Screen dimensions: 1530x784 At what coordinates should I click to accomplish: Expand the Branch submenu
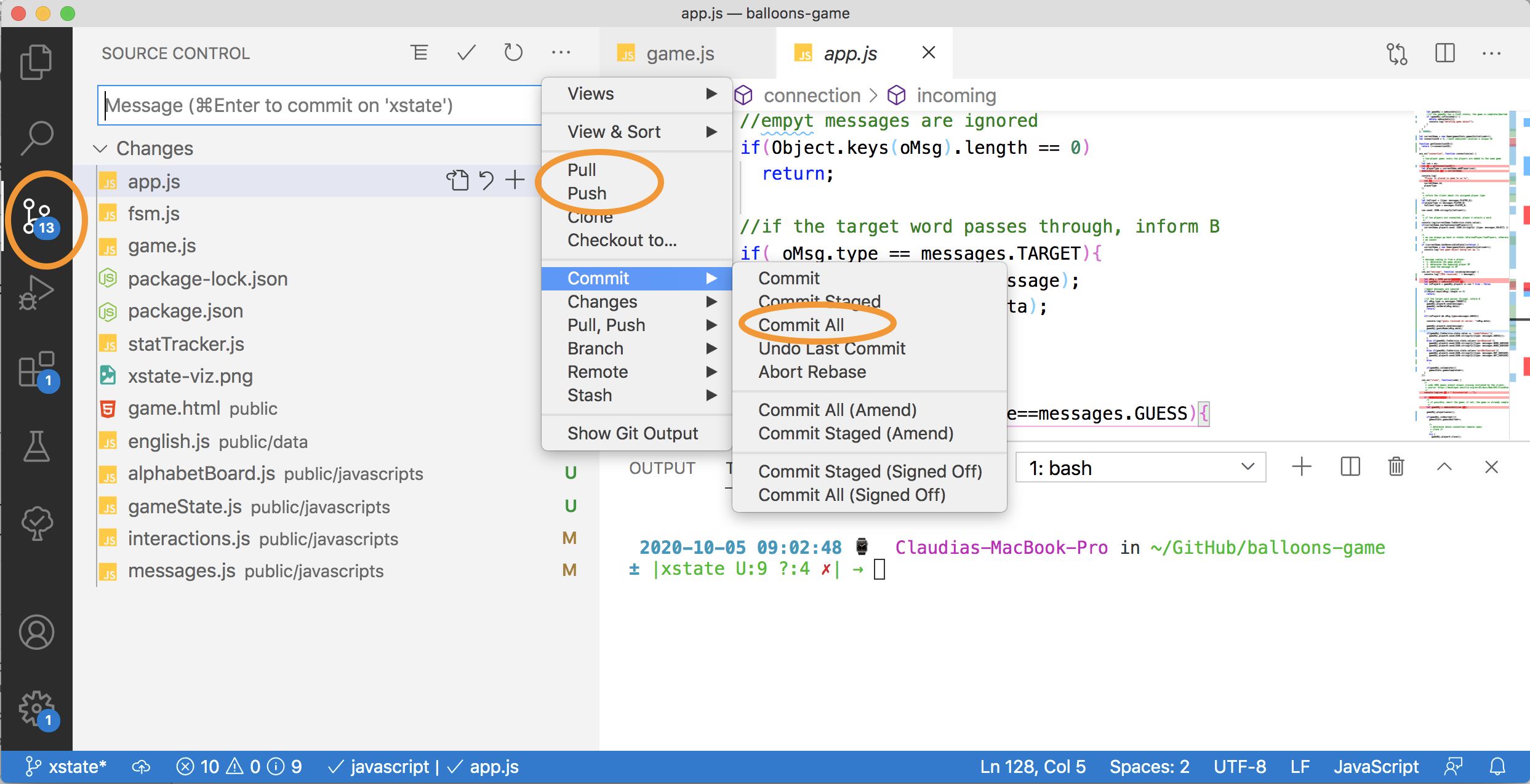click(637, 348)
